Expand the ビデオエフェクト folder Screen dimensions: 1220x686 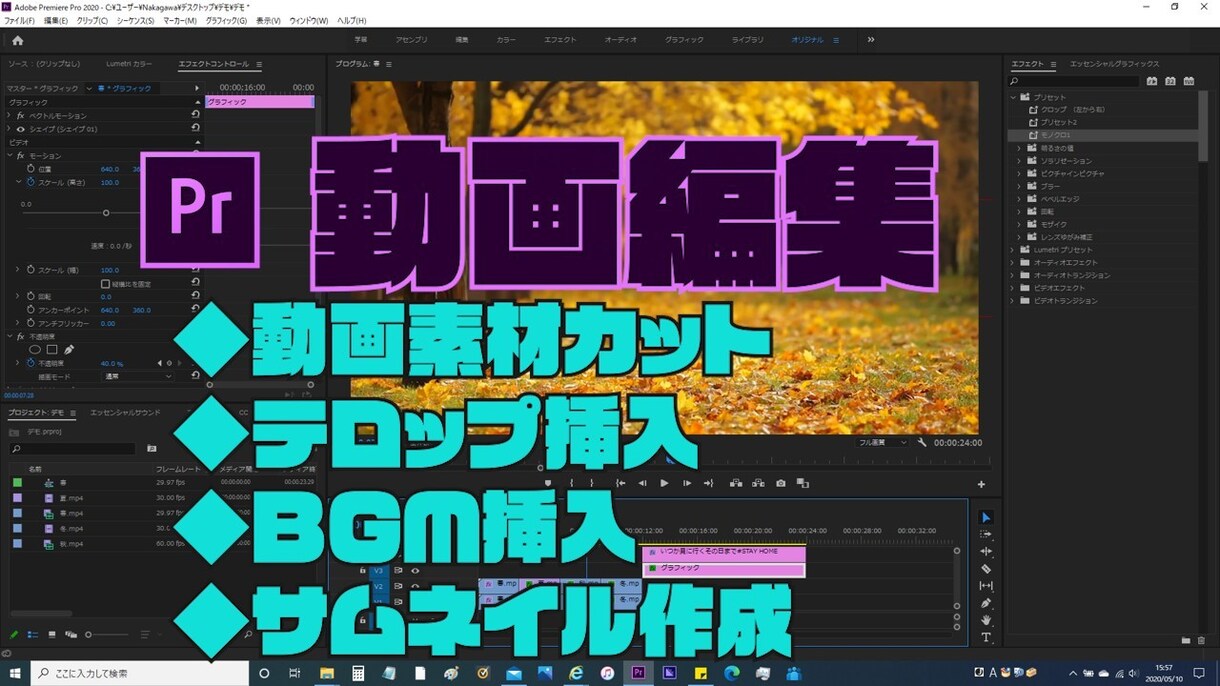click(x=1012, y=288)
